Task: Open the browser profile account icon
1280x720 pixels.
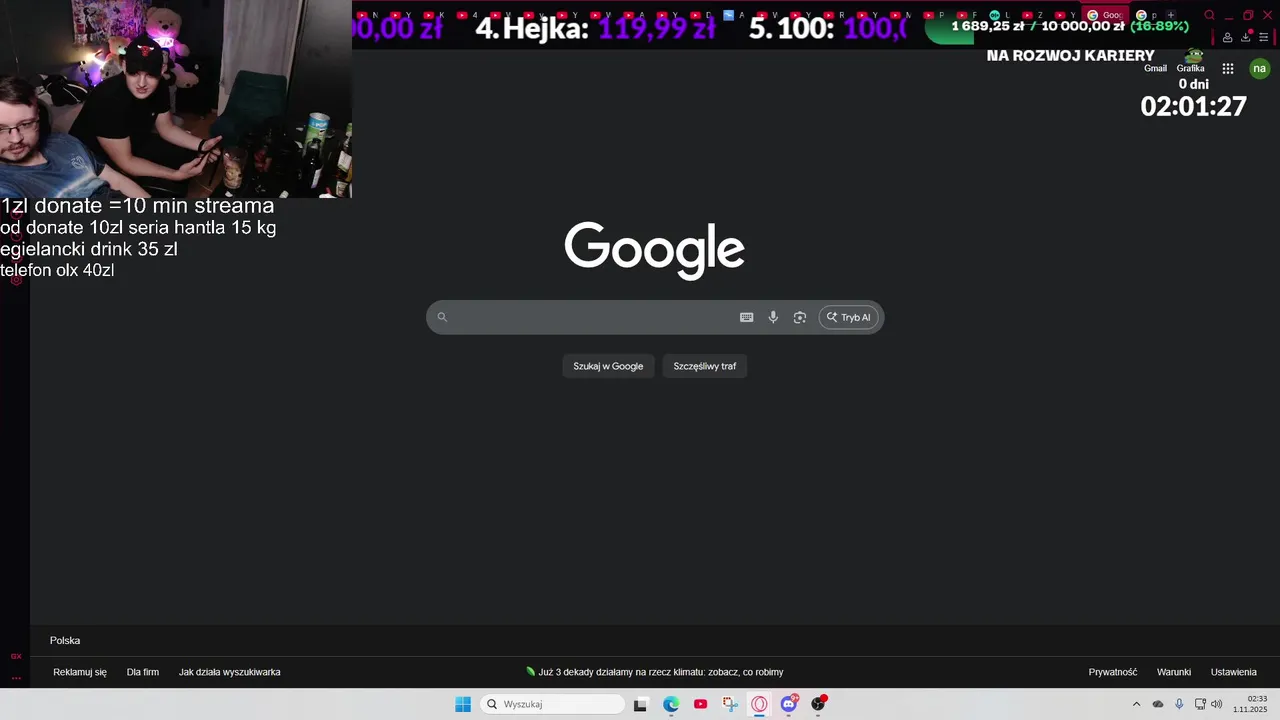Action: (x=1227, y=38)
